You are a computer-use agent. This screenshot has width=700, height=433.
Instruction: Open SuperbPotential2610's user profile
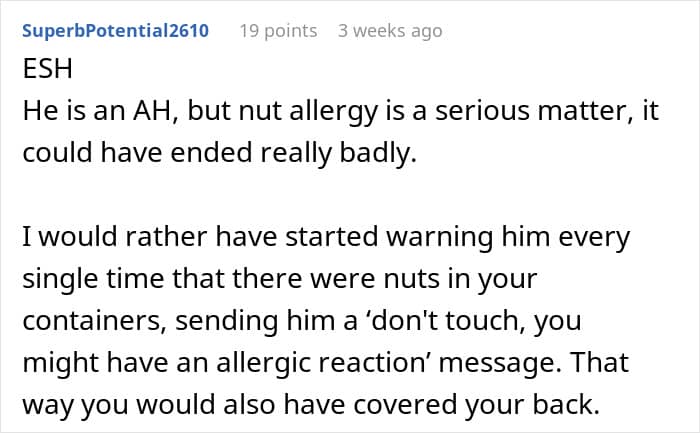click(115, 31)
